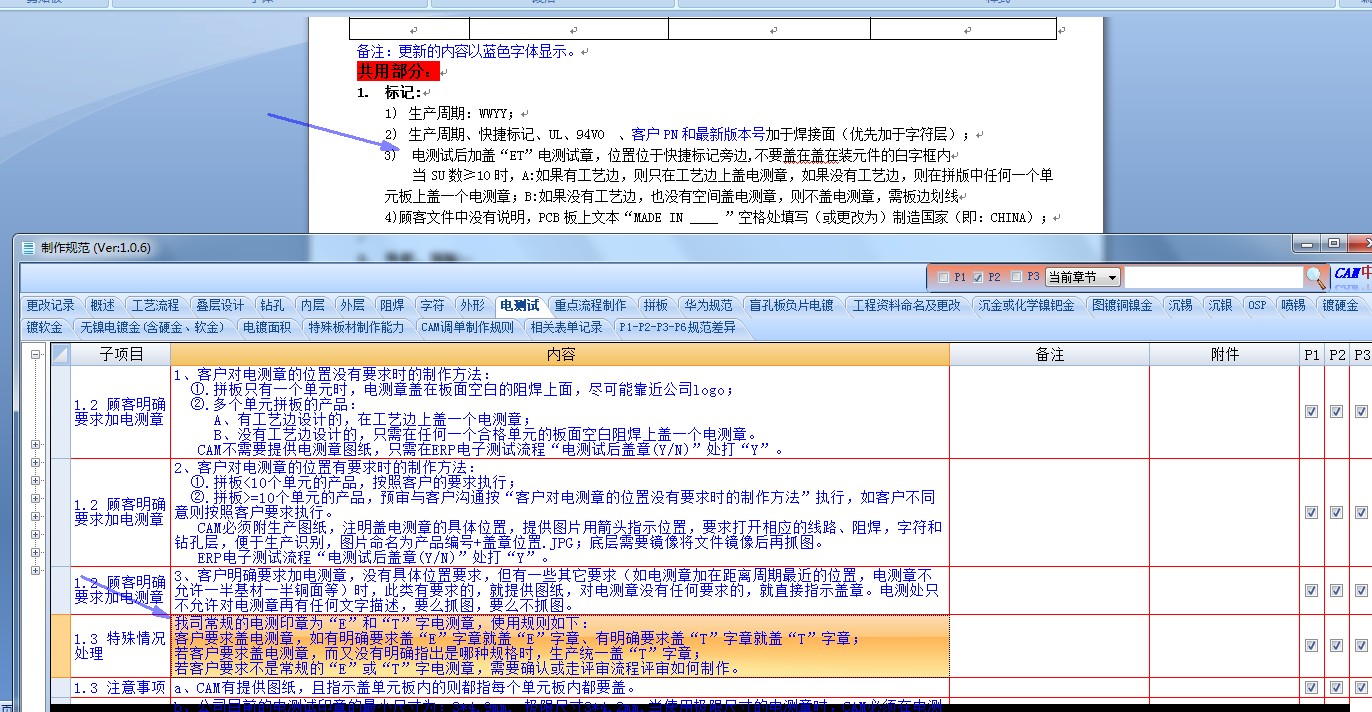Viewport: 1372px width, 712px height.
Task: Click the P2 column header in grid
Action: [1336, 355]
